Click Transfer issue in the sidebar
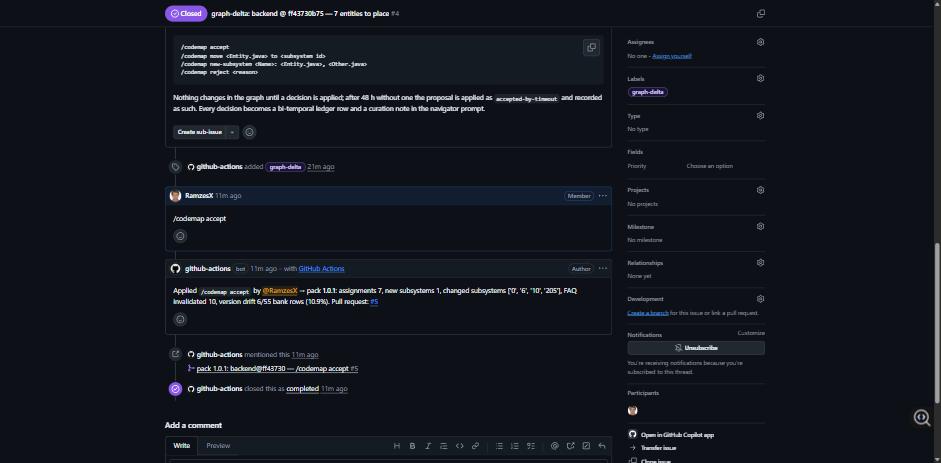The height and width of the screenshot is (463, 941). click(658, 448)
